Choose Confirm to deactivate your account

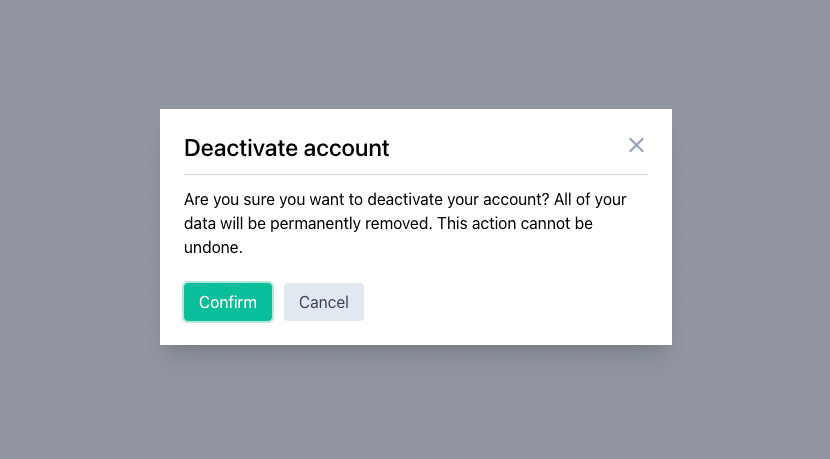click(228, 302)
